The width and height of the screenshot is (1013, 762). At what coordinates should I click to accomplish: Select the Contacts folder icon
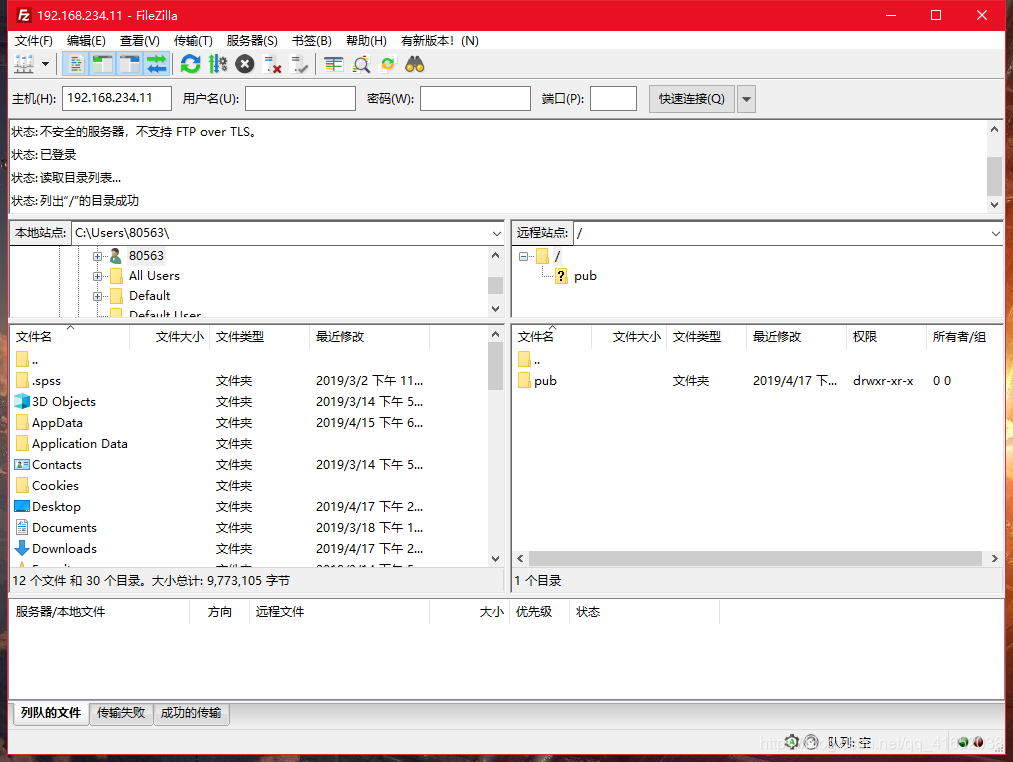pos(22,465)
